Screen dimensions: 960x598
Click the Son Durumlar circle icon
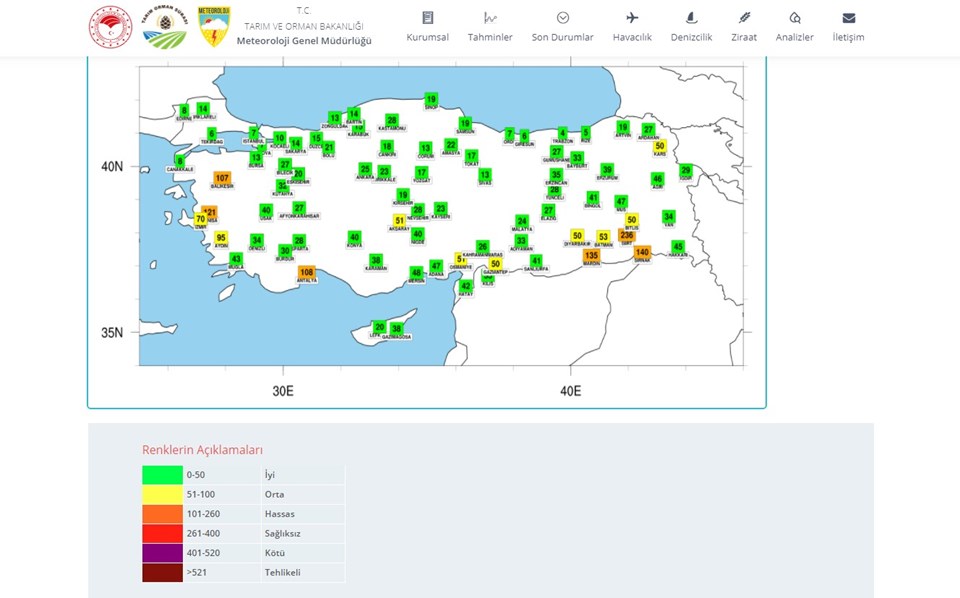pyautogui.click(x=562, y=18)
